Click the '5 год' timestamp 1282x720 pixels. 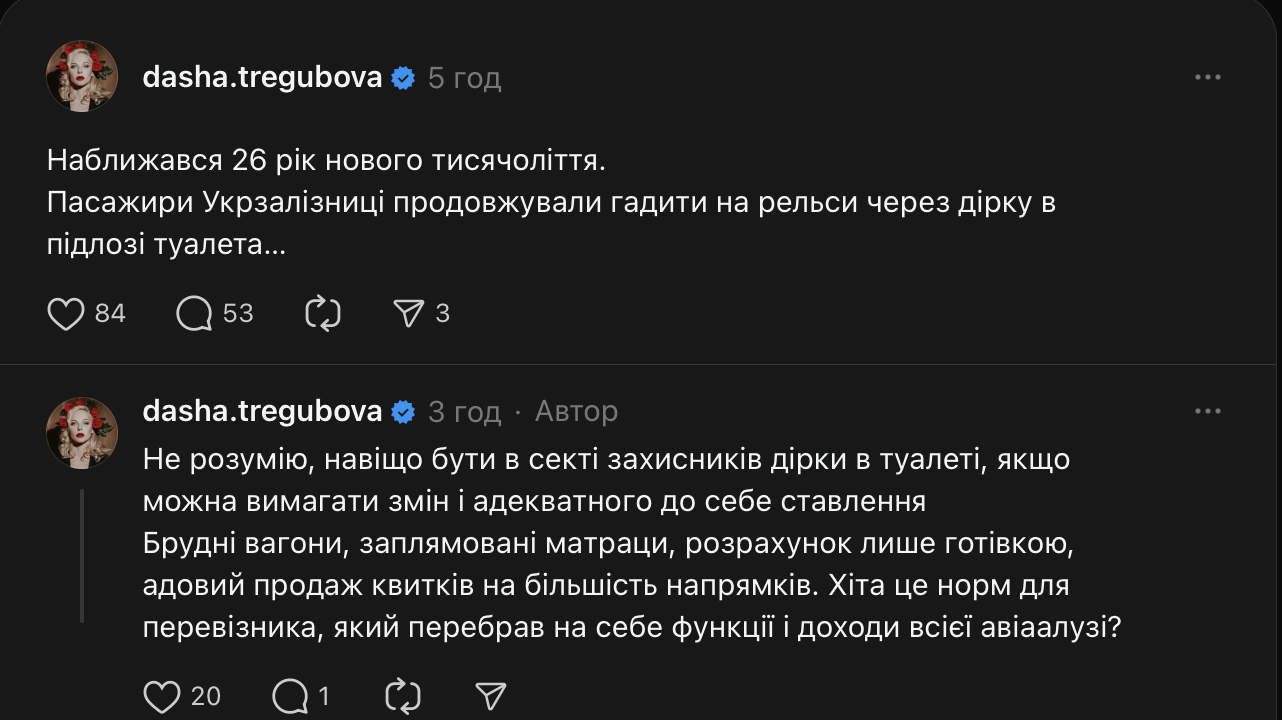pyautogui.click(x=464, y=78)
